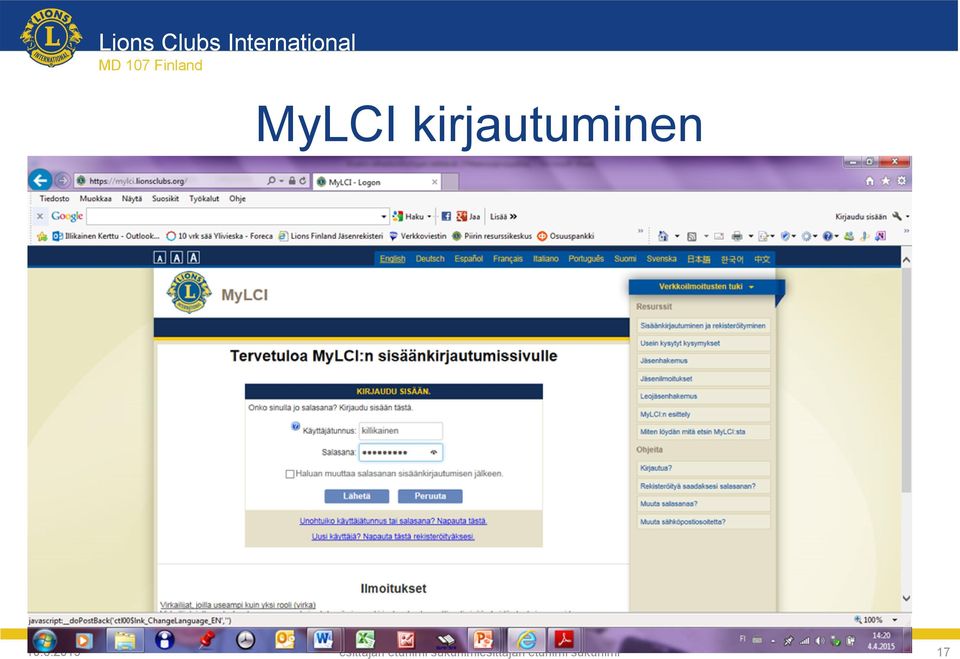
Task: Switch to Internet Explorer in taskbar
Action: pos(525,641)
